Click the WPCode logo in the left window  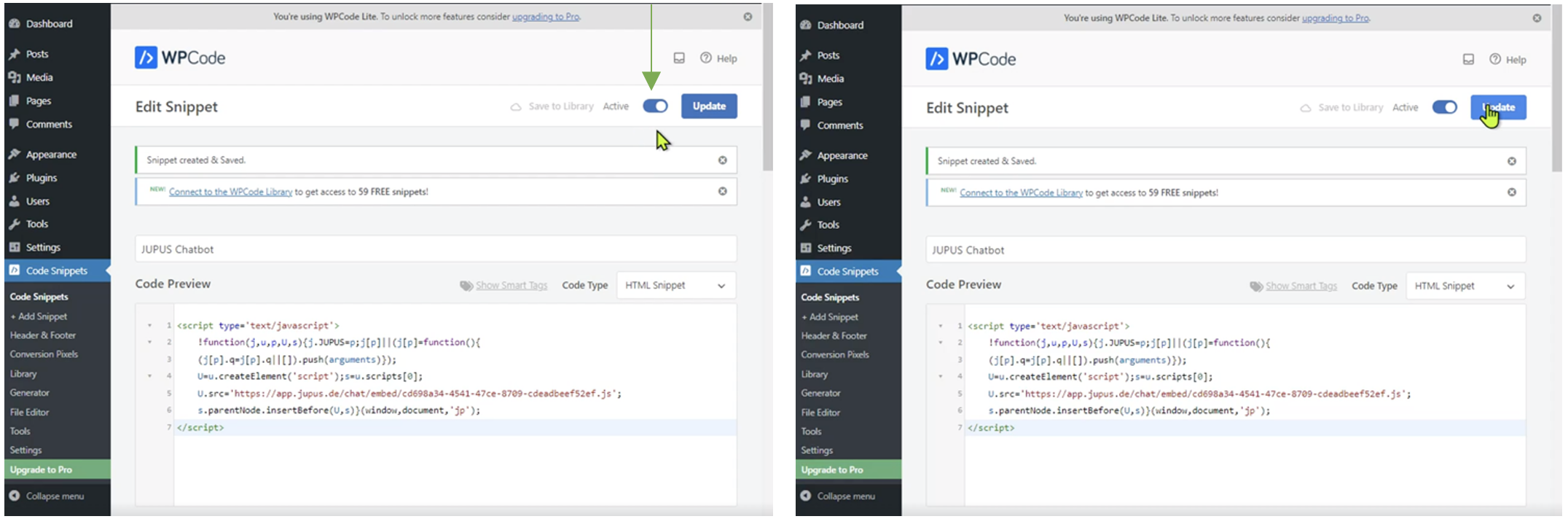(x=180, y=58)
